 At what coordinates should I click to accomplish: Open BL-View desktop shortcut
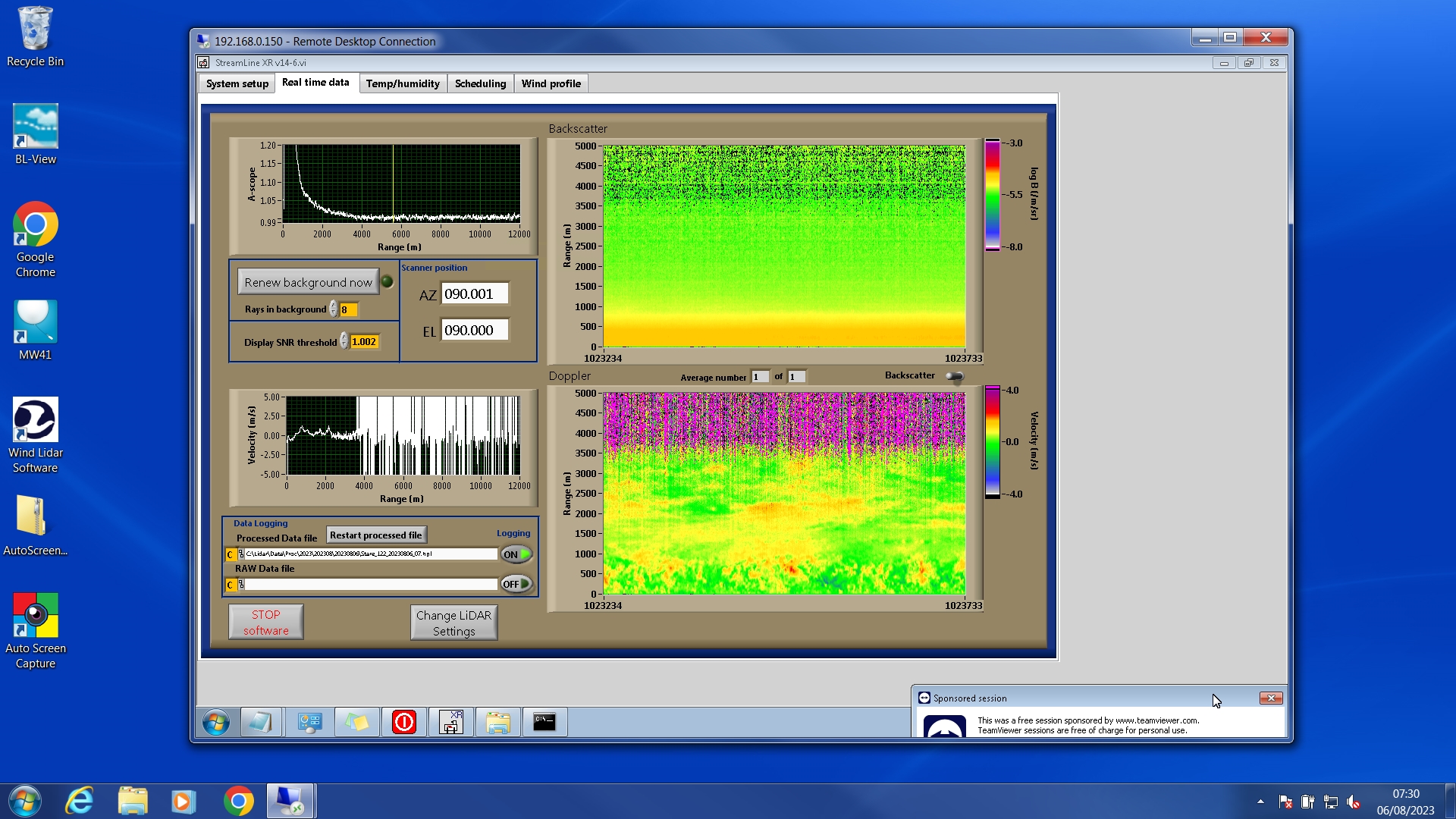(x=35, y=135)
